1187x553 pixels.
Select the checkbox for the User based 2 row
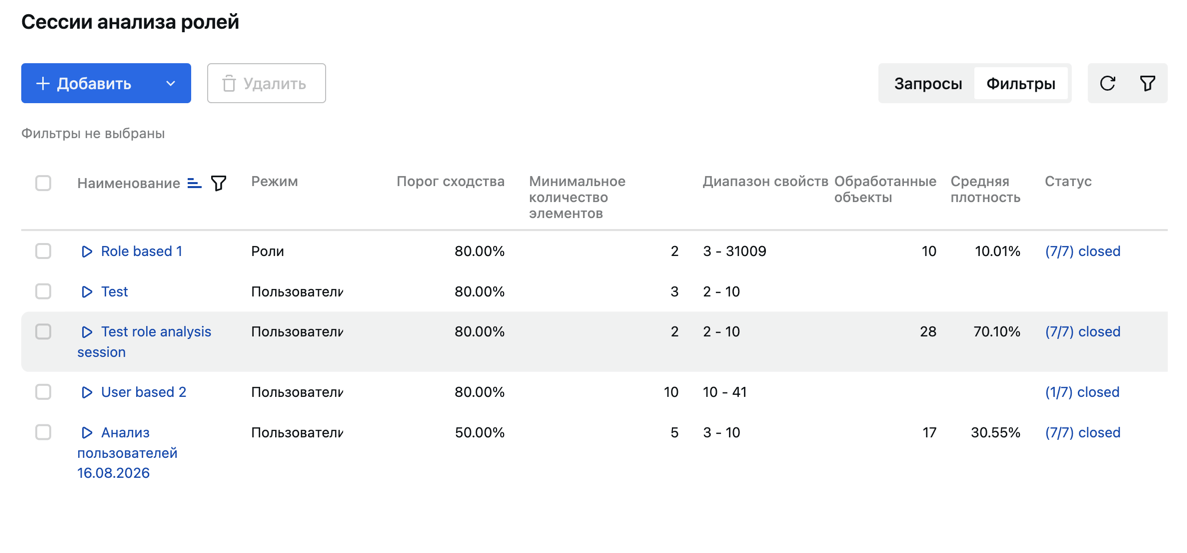click(x=43, y=392)
